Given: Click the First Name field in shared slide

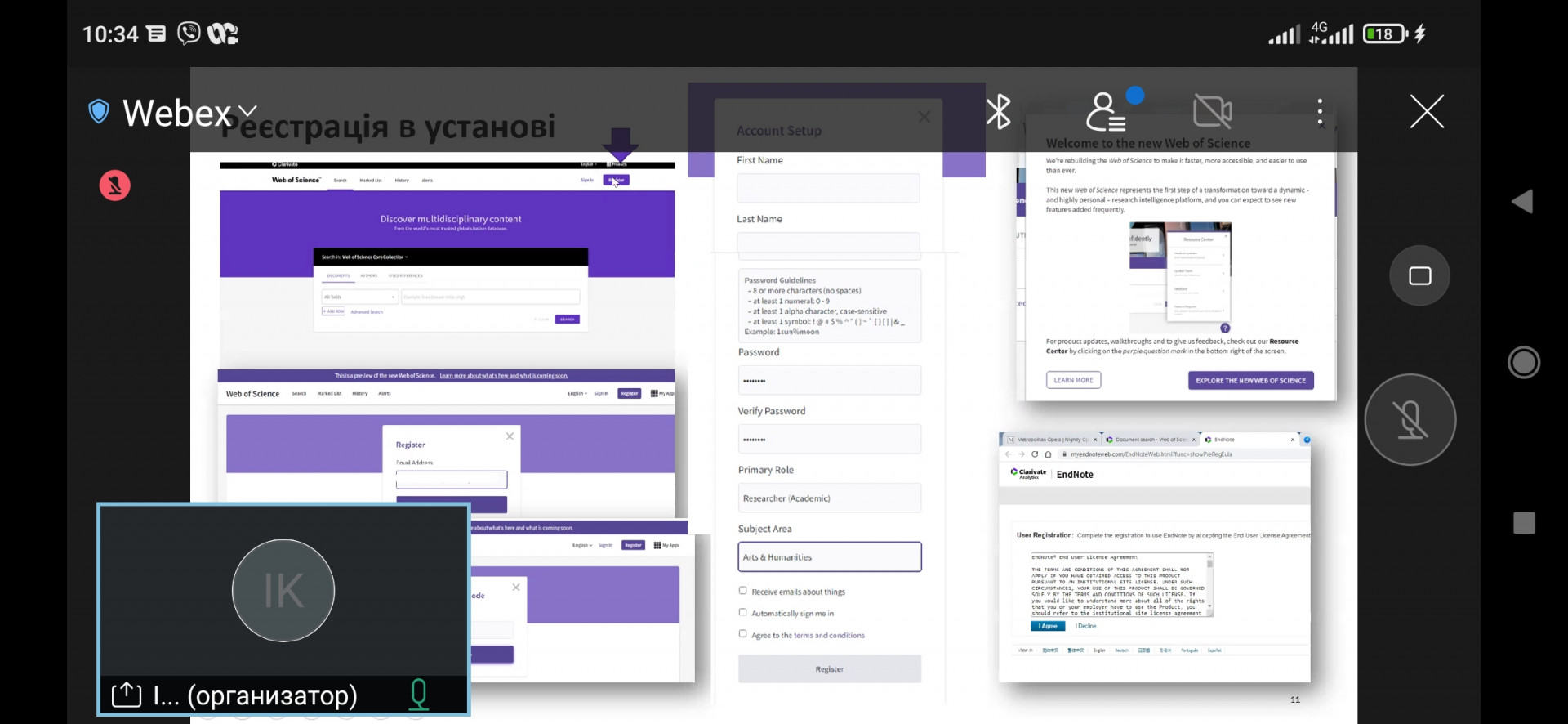Looking at the screenshot, I should click(x=828, y=188).
